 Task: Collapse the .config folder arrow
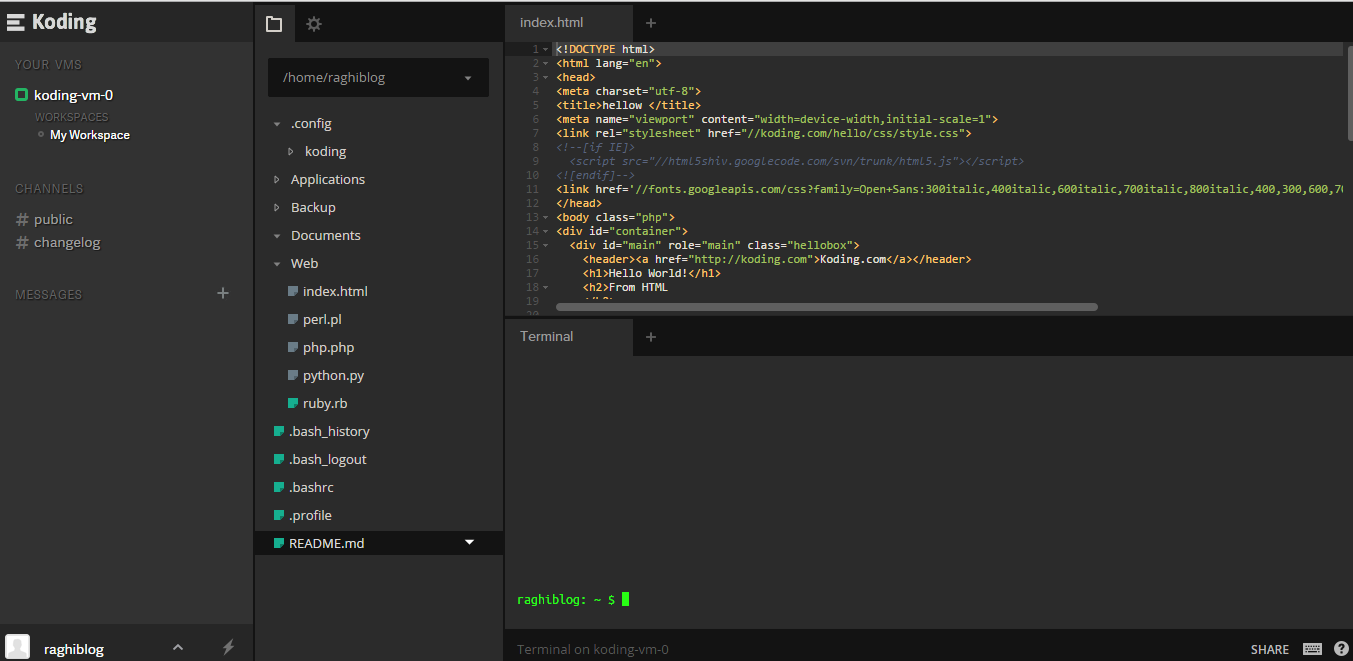click(x=277, y=124)
